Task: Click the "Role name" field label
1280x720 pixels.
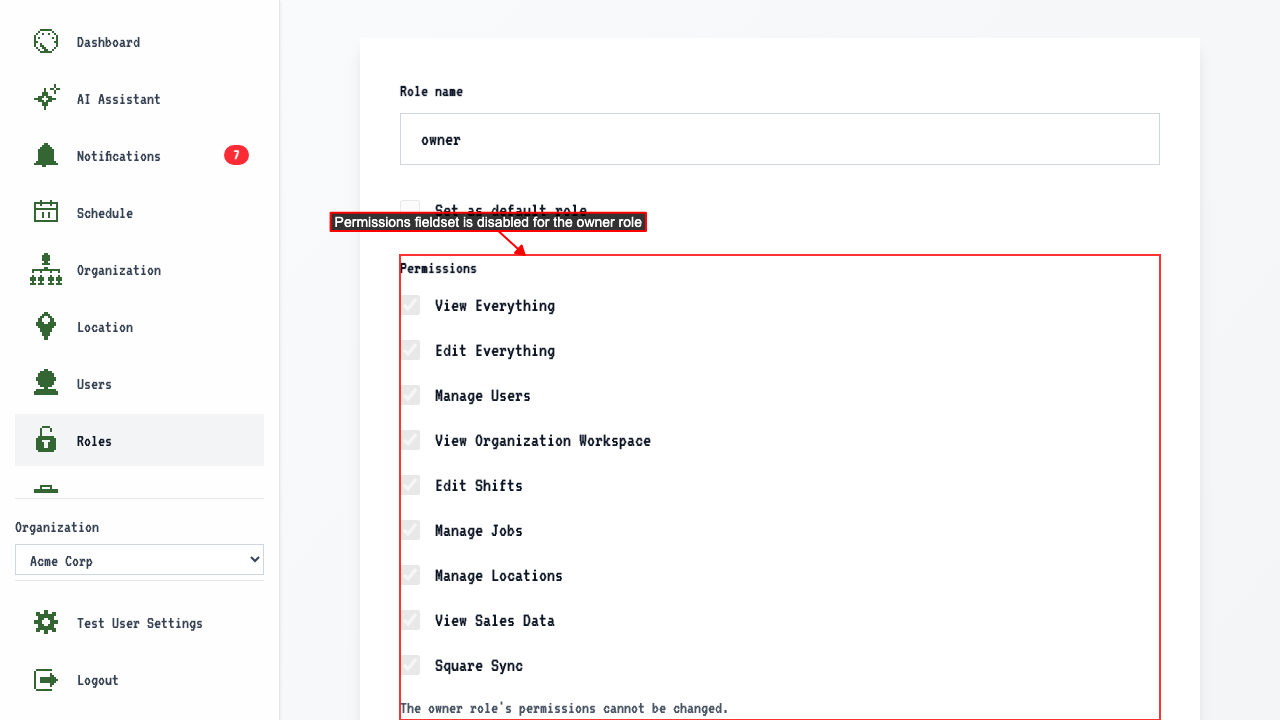Action: point(431,91)
